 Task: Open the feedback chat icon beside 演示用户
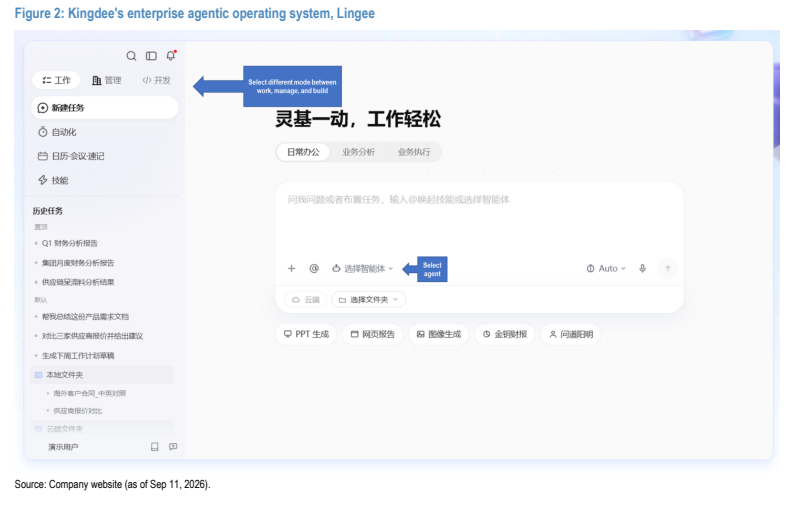(173, 447)
